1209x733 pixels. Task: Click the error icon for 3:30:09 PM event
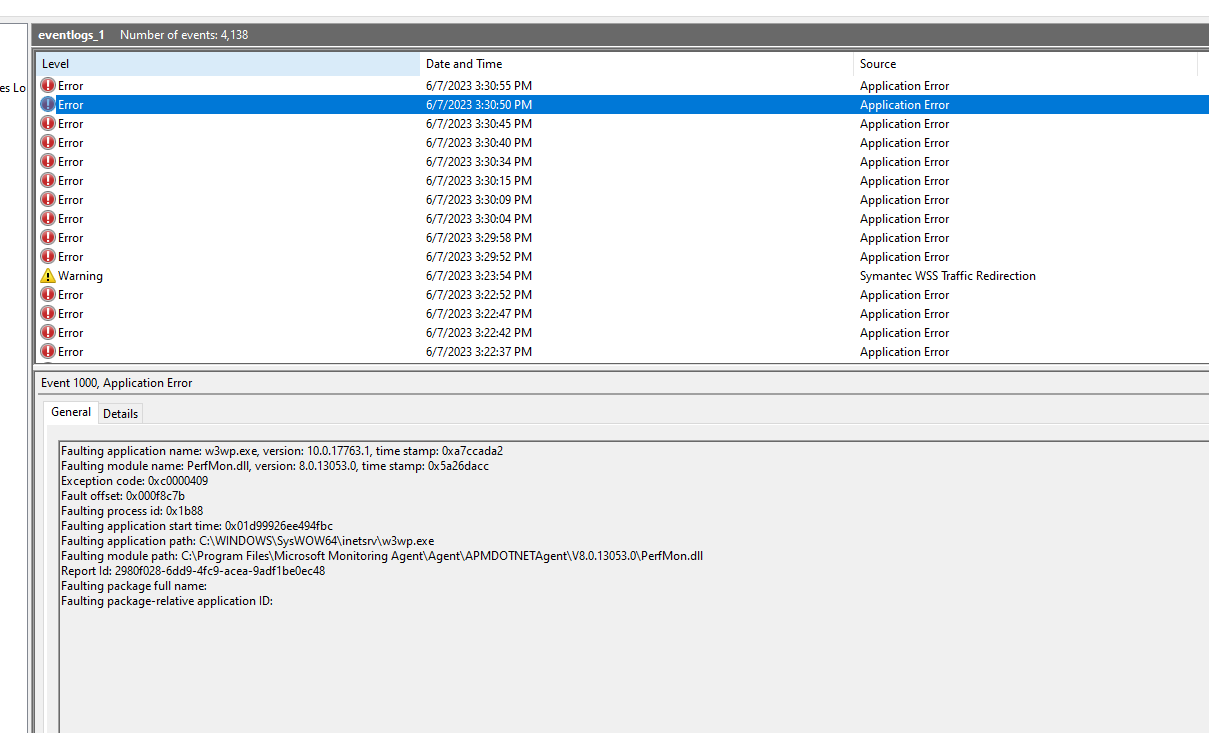48,200
